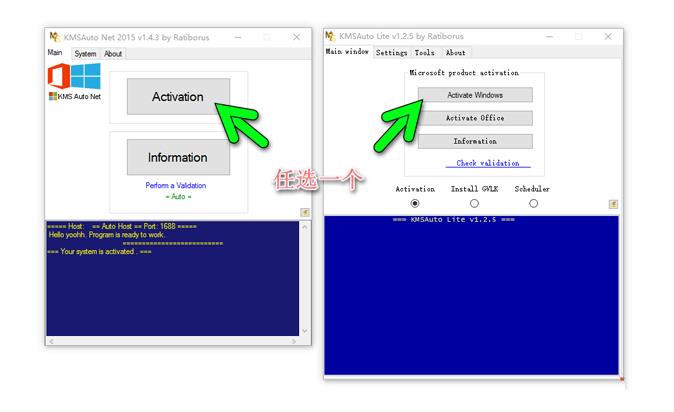Click up arrow of KMSAuto Net console scrollbar
The height and width of the screenshot is (412, 674).
coord(304,227)
